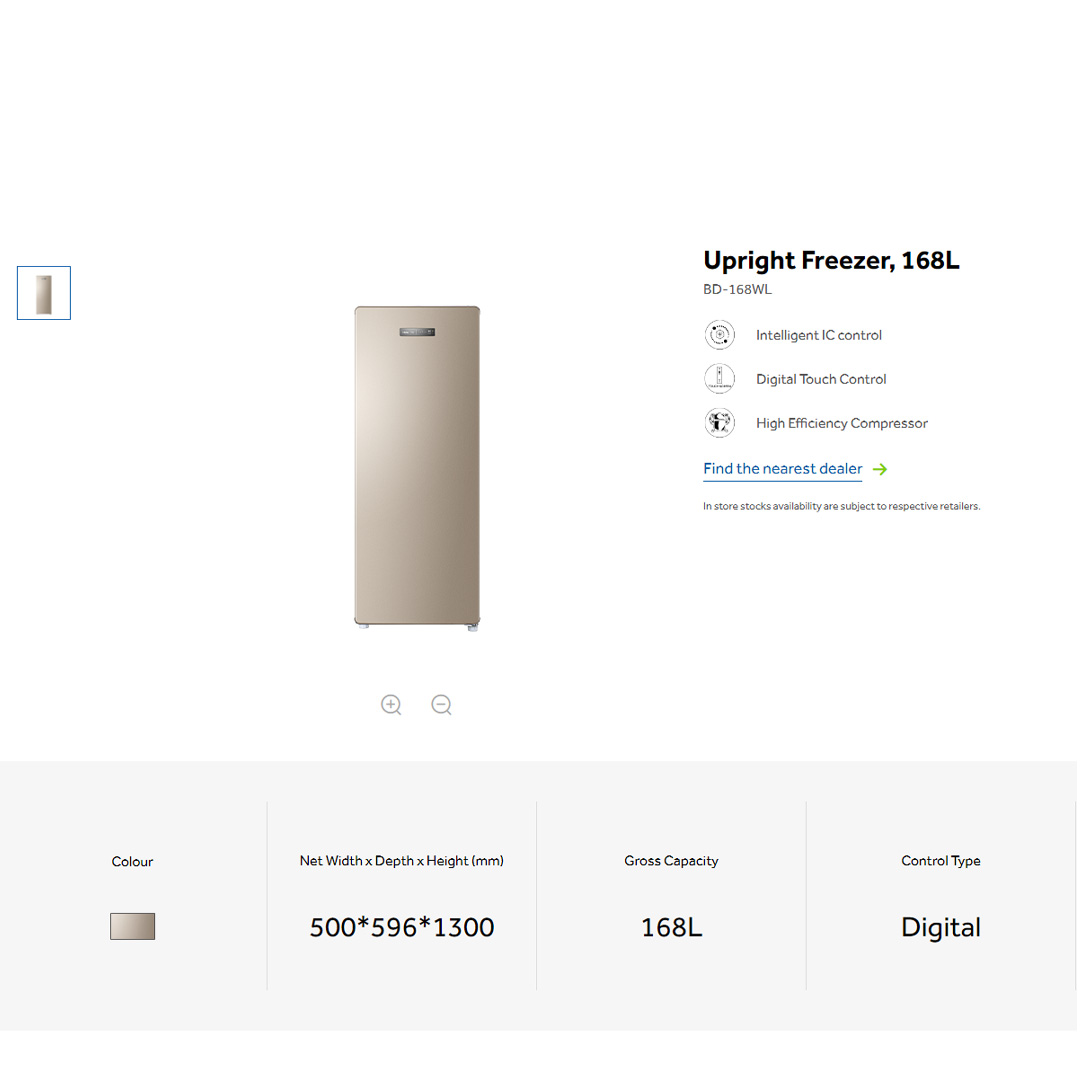Screen dimensions: 1080x1080
Task: Click the Control Type column header
Action: pos(941,860)
